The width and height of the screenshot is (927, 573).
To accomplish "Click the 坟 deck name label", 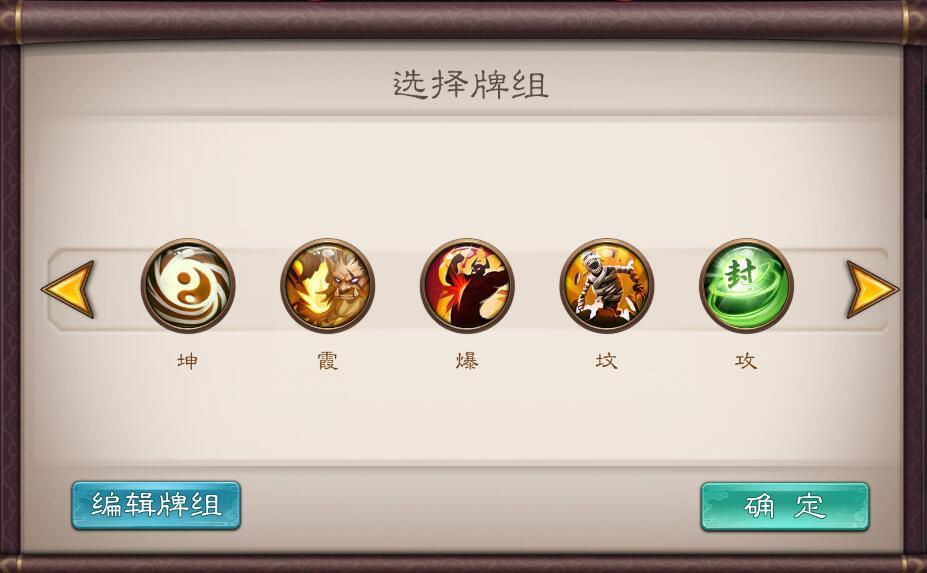I will (607, 361).
